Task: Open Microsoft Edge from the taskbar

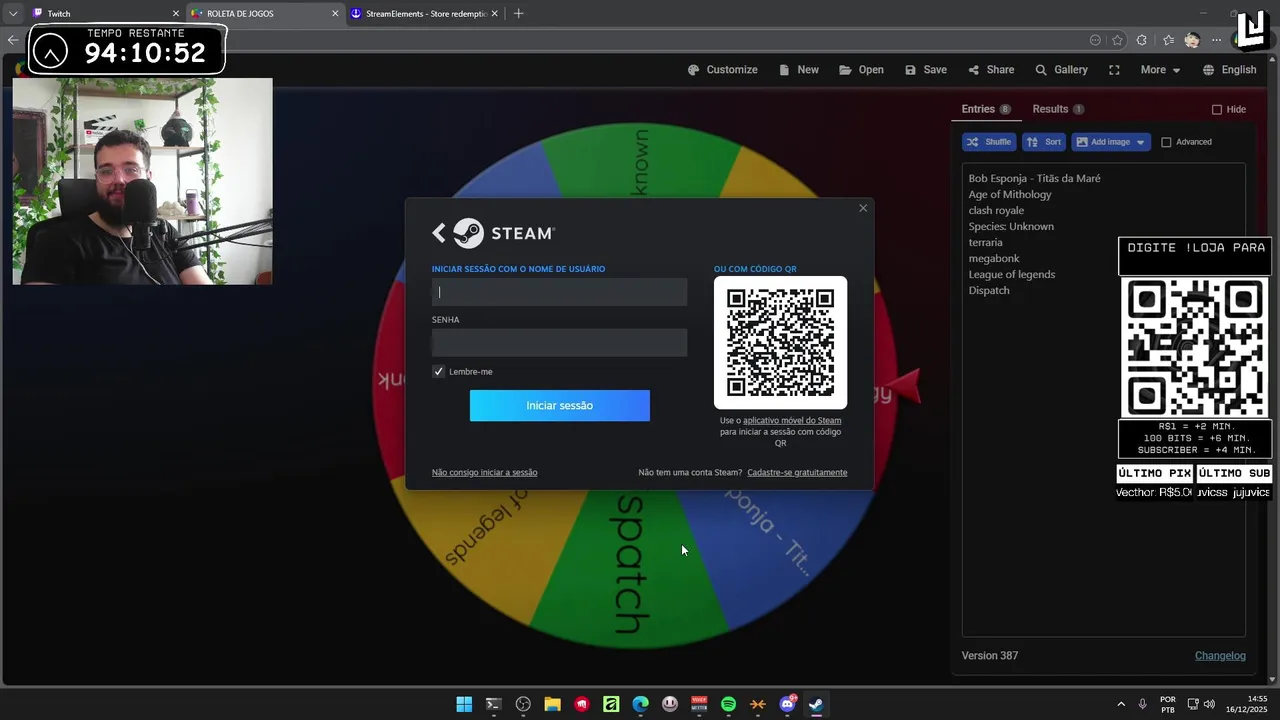Action: (x=640, y=704)
